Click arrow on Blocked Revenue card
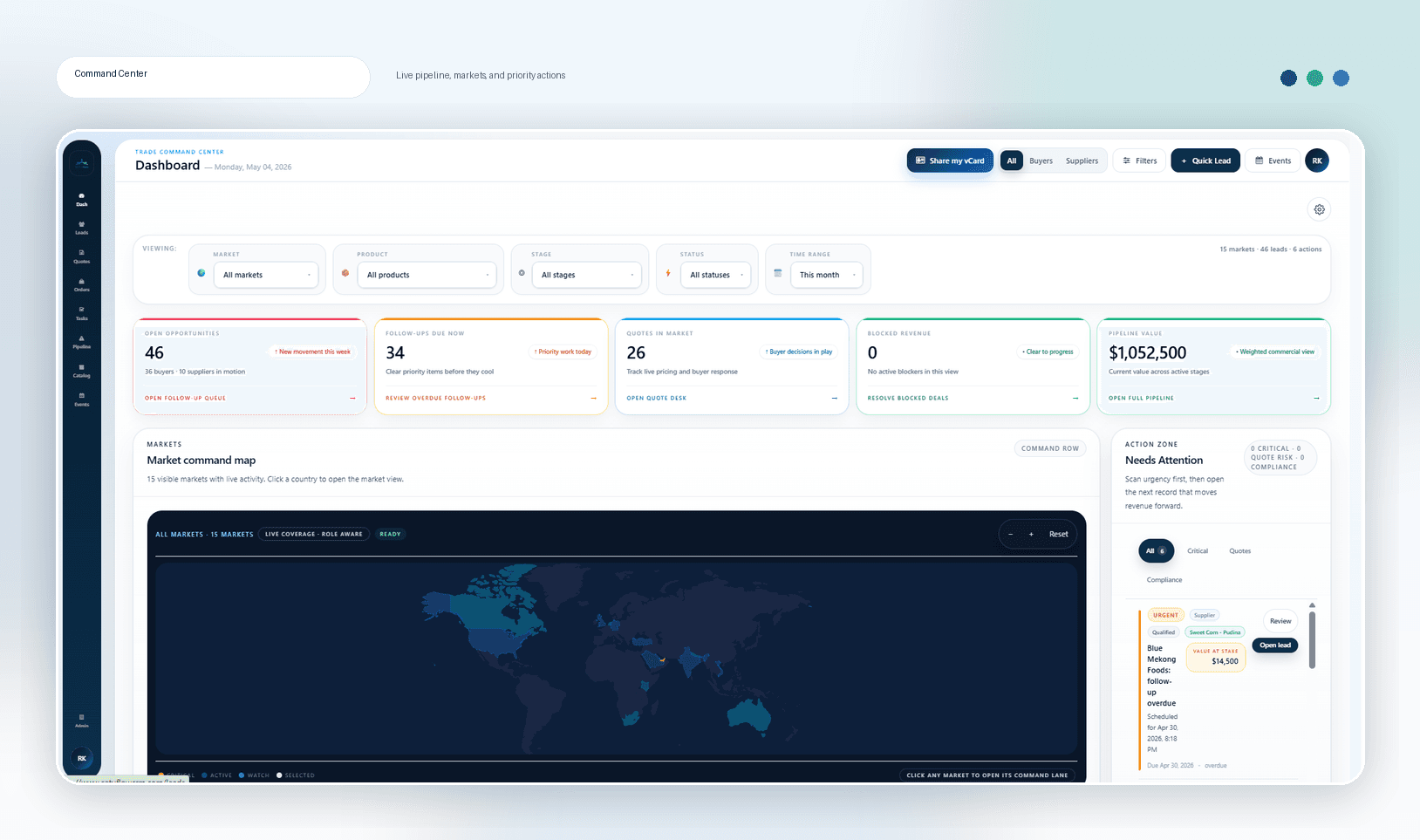The width and height of the screenshot is (1420, 840). tap(1075, 398)
